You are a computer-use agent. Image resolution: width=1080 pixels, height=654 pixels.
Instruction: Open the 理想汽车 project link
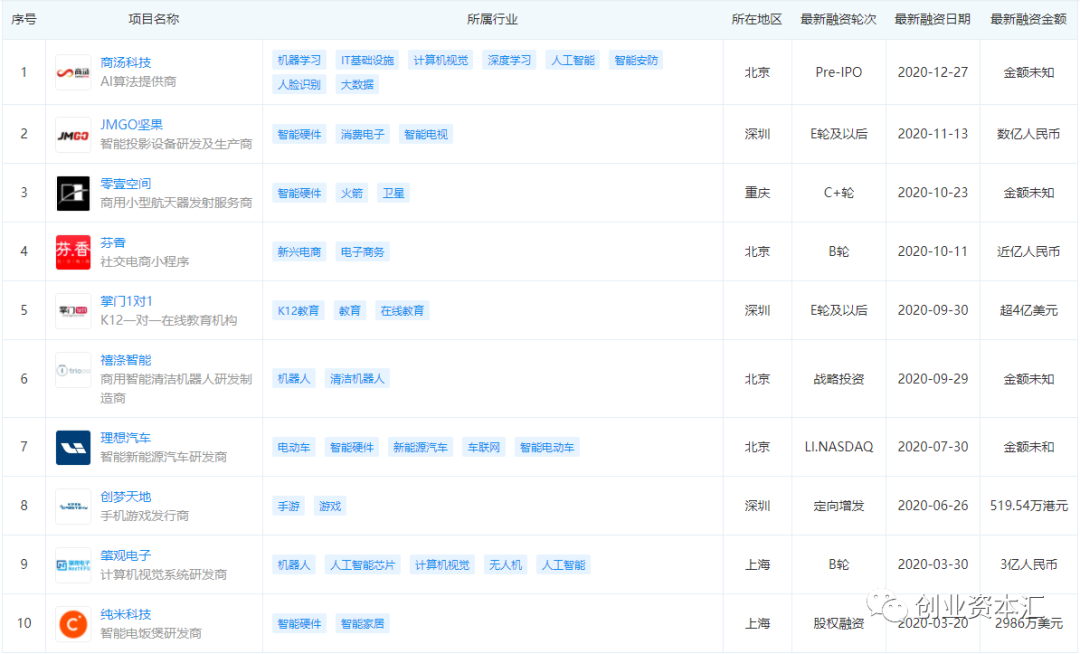click(x=126, y=438)
